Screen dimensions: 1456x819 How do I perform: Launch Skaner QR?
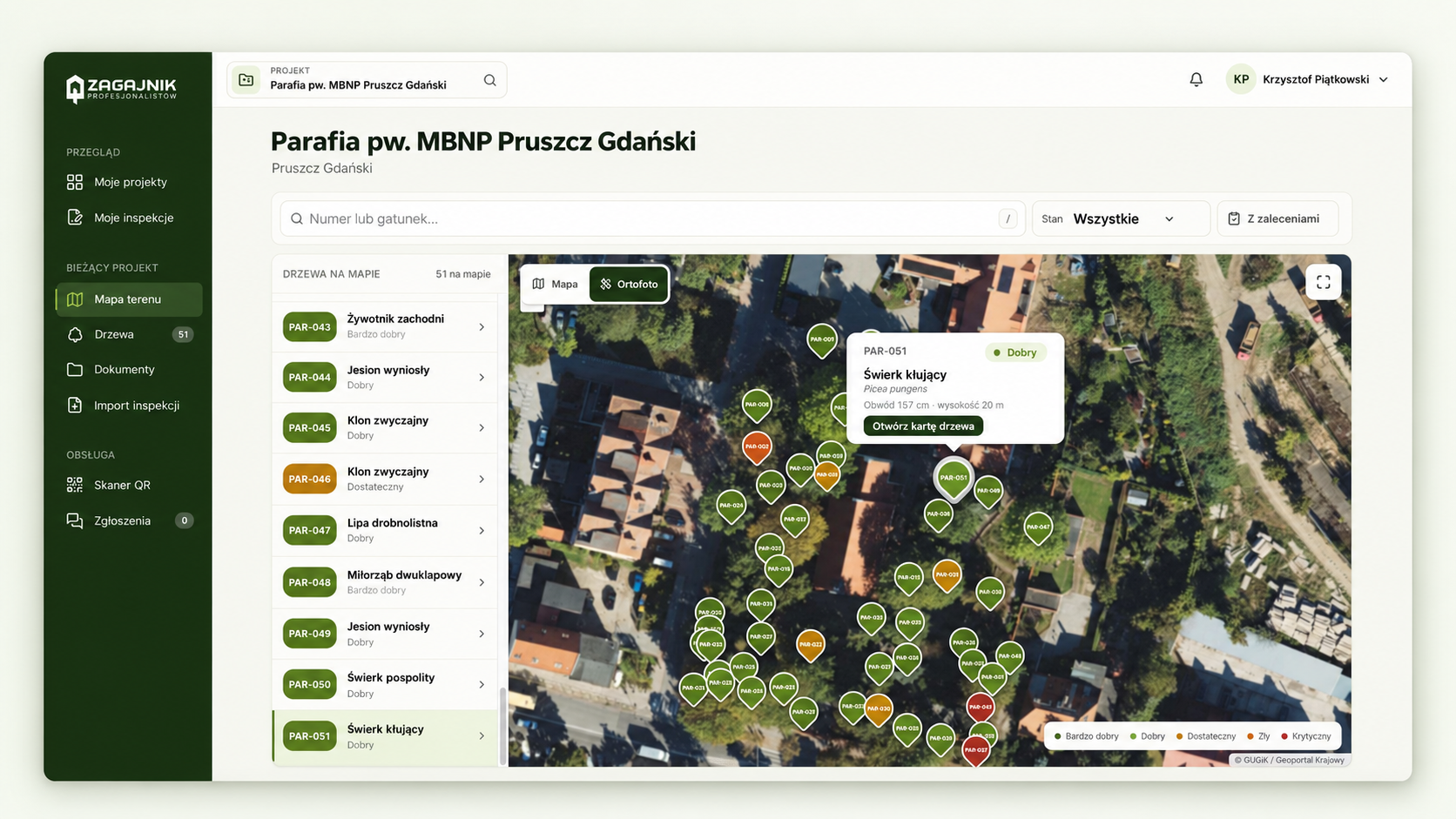(129, 485)
